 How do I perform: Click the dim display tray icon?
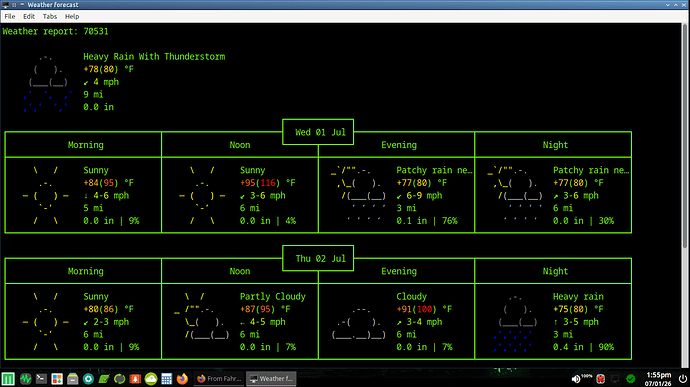[x=615, y=379]
